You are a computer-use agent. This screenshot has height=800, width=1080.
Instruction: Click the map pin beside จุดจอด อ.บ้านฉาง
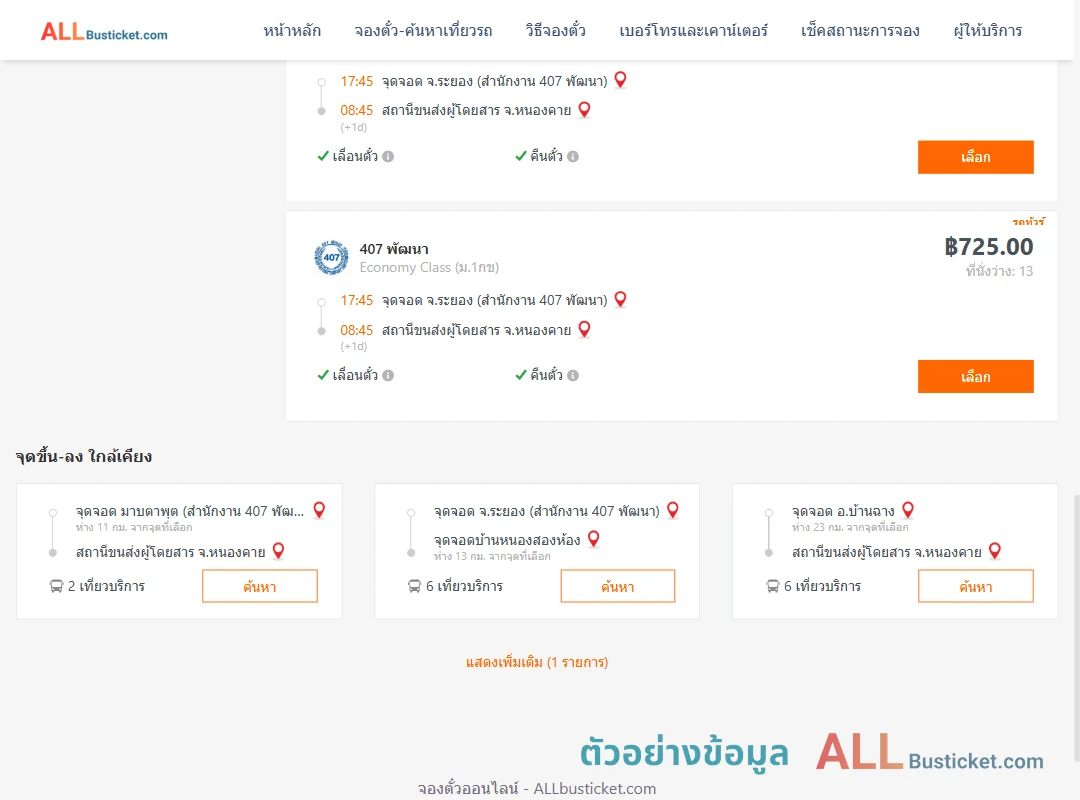pos(908,510)
